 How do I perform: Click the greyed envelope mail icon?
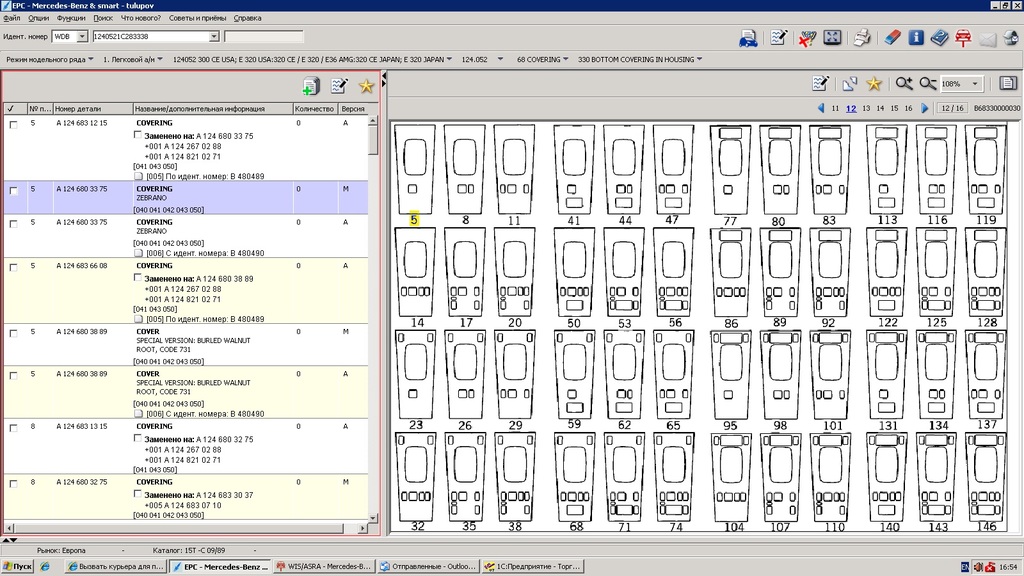click(x=987, y=39)
